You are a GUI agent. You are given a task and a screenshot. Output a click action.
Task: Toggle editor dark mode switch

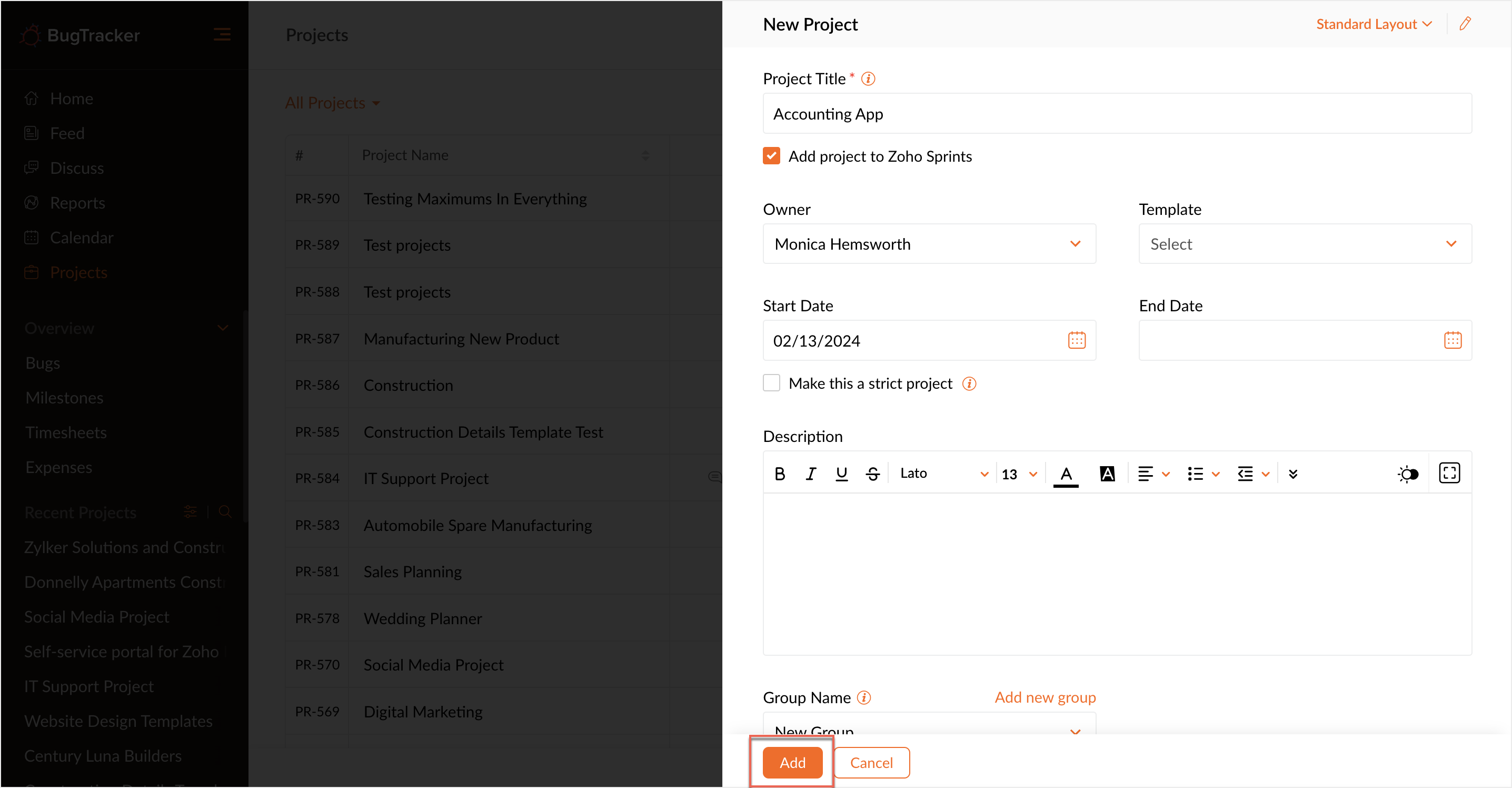coord(1408,474)
